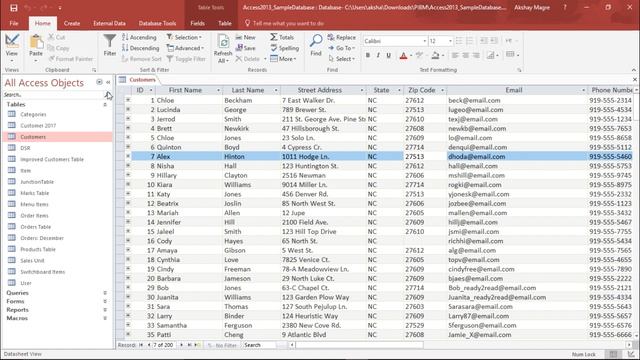Switch to Database Tools tab

[x=158, y=23]
